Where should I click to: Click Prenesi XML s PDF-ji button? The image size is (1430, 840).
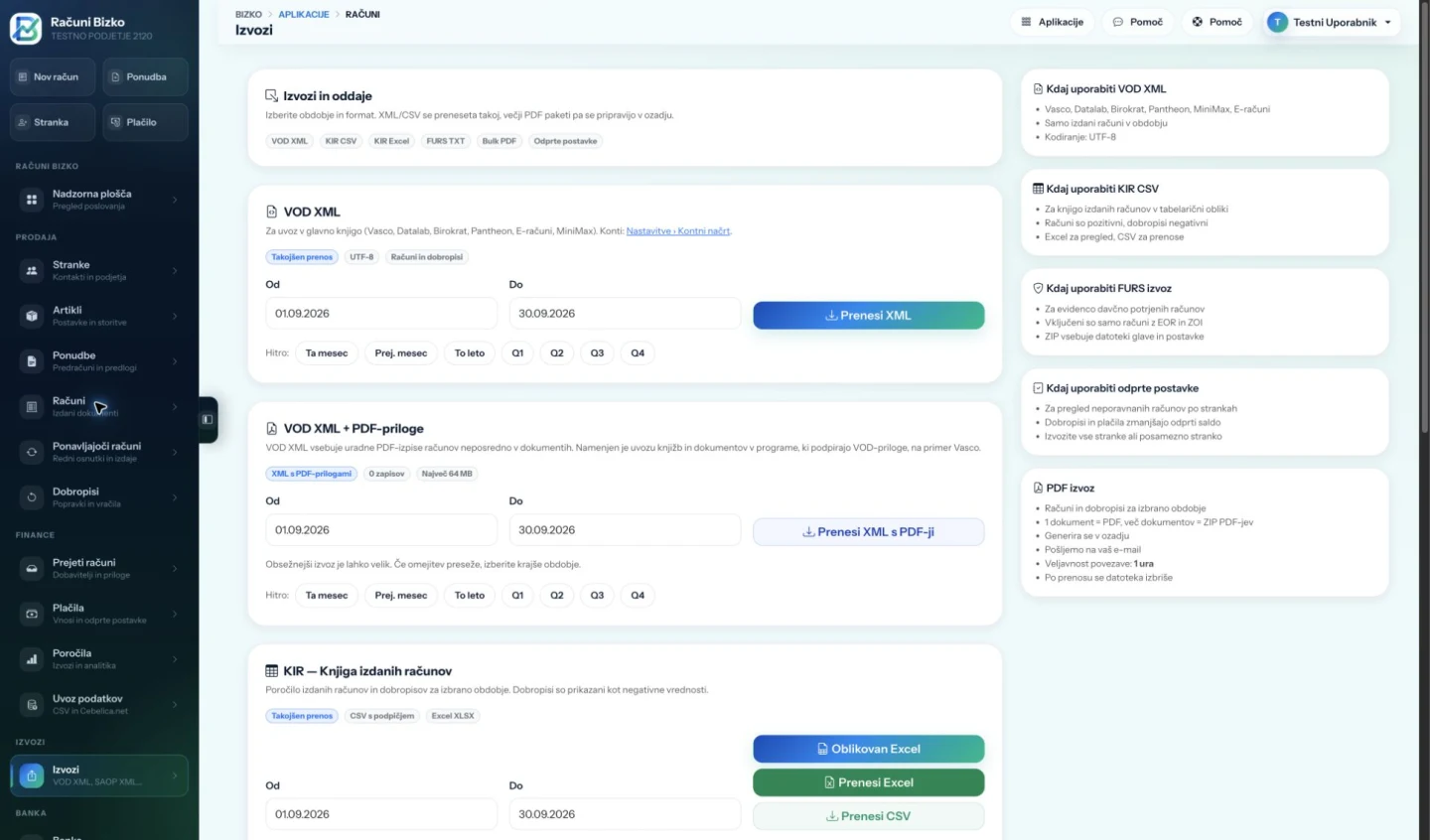click(x=869, y=531)
